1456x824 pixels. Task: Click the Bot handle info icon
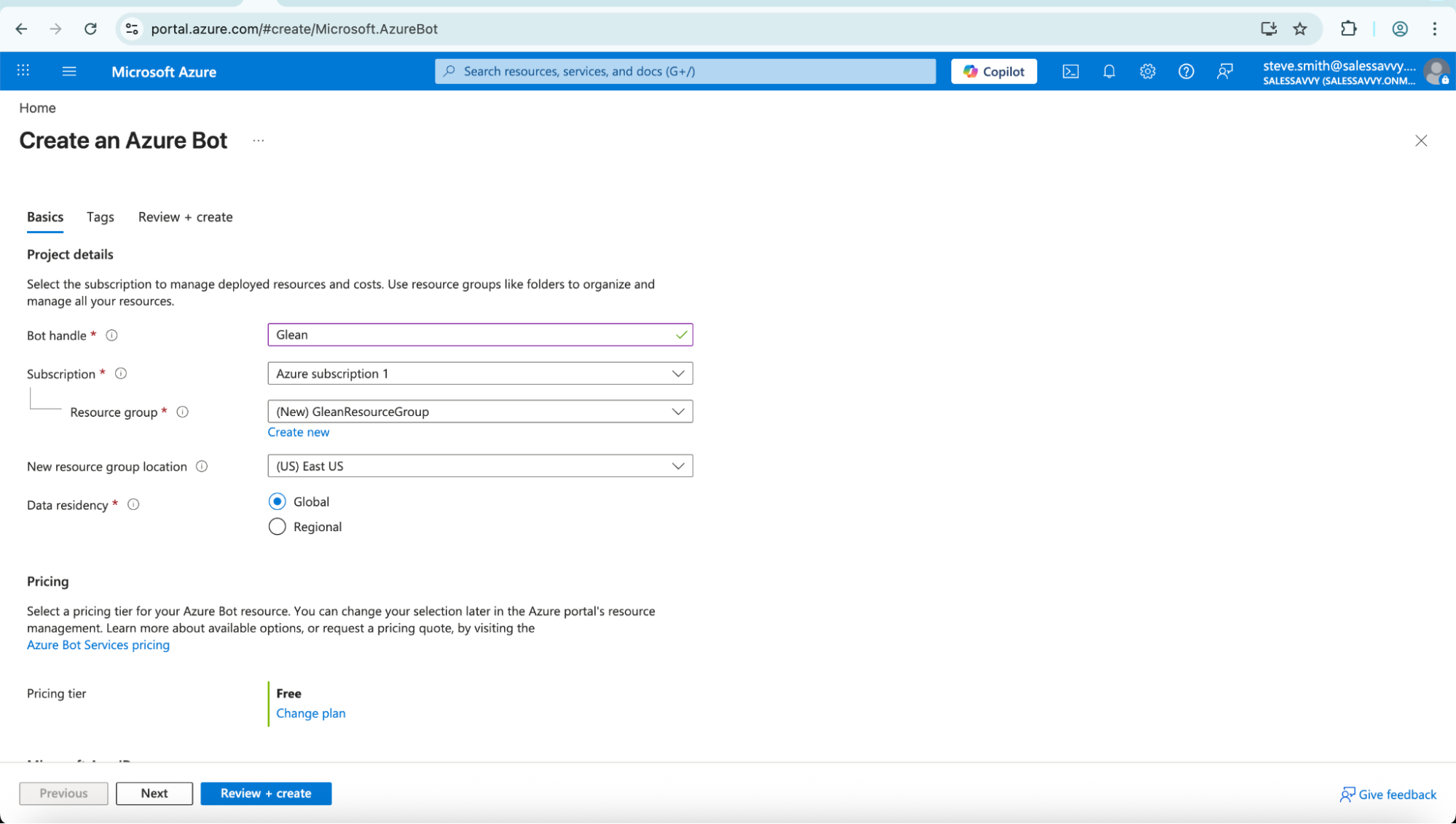coord(111,335)
